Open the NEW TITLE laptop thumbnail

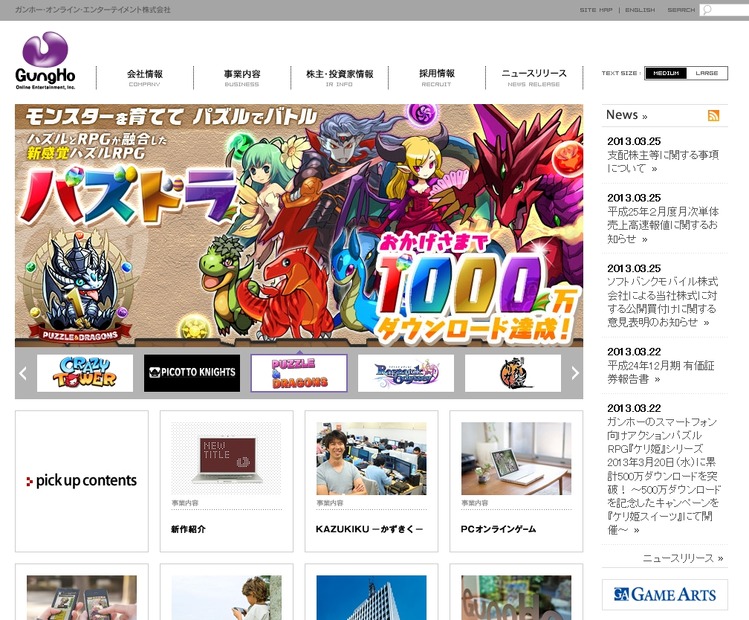(226, 459)
